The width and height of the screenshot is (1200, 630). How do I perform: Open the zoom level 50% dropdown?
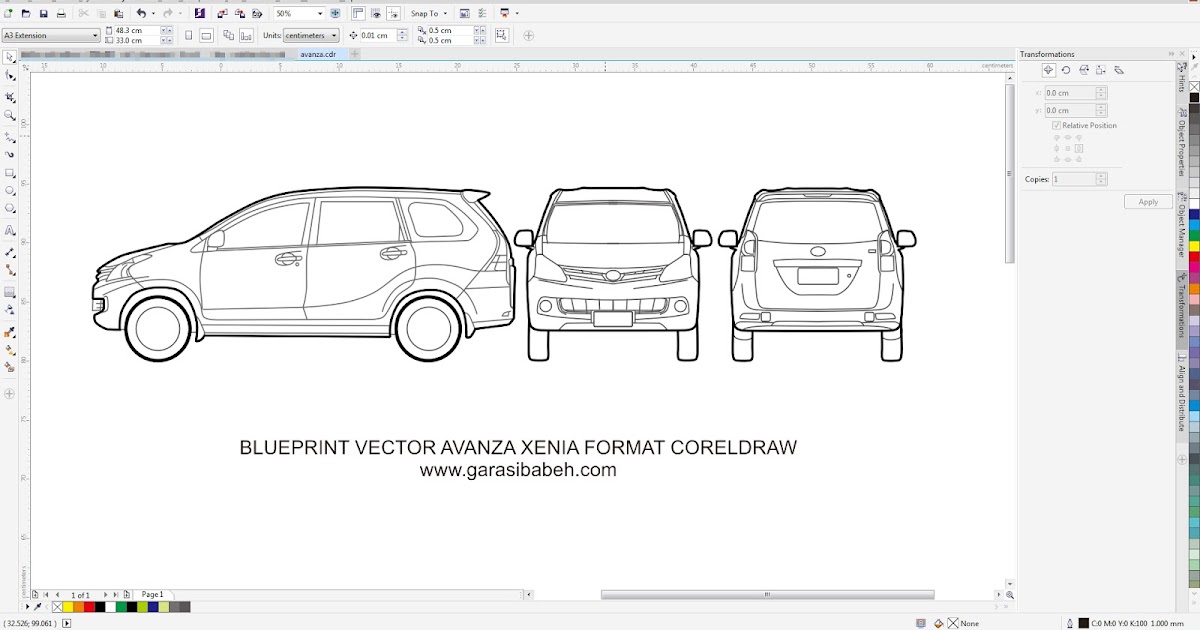[x=321, y=14]
